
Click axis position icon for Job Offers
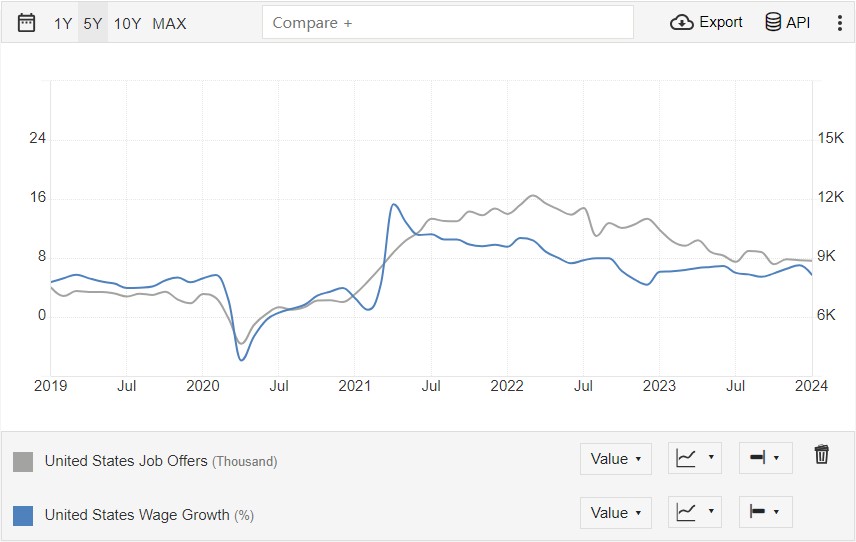coord(758,457)
